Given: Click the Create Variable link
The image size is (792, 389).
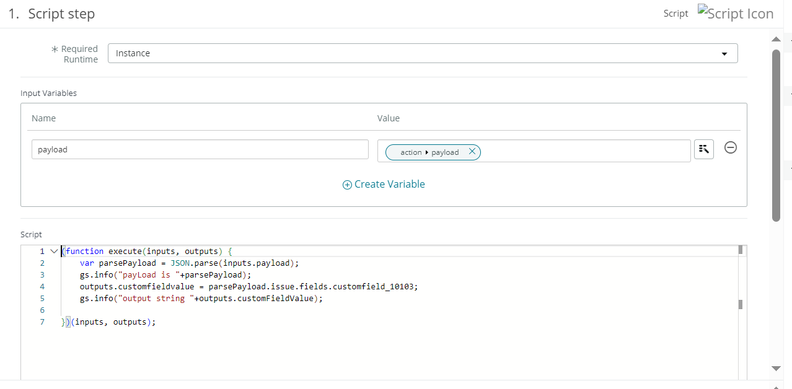Looking at the screenshot, I should (x=389, y=184).
